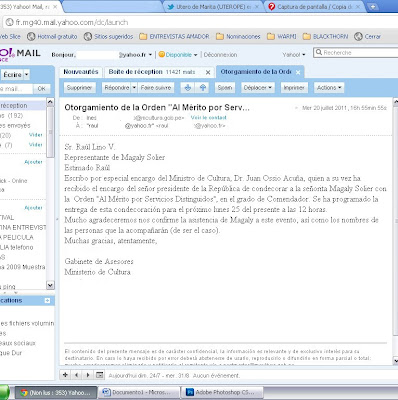Click message pane scrollbar down arrow

point(395,361)
